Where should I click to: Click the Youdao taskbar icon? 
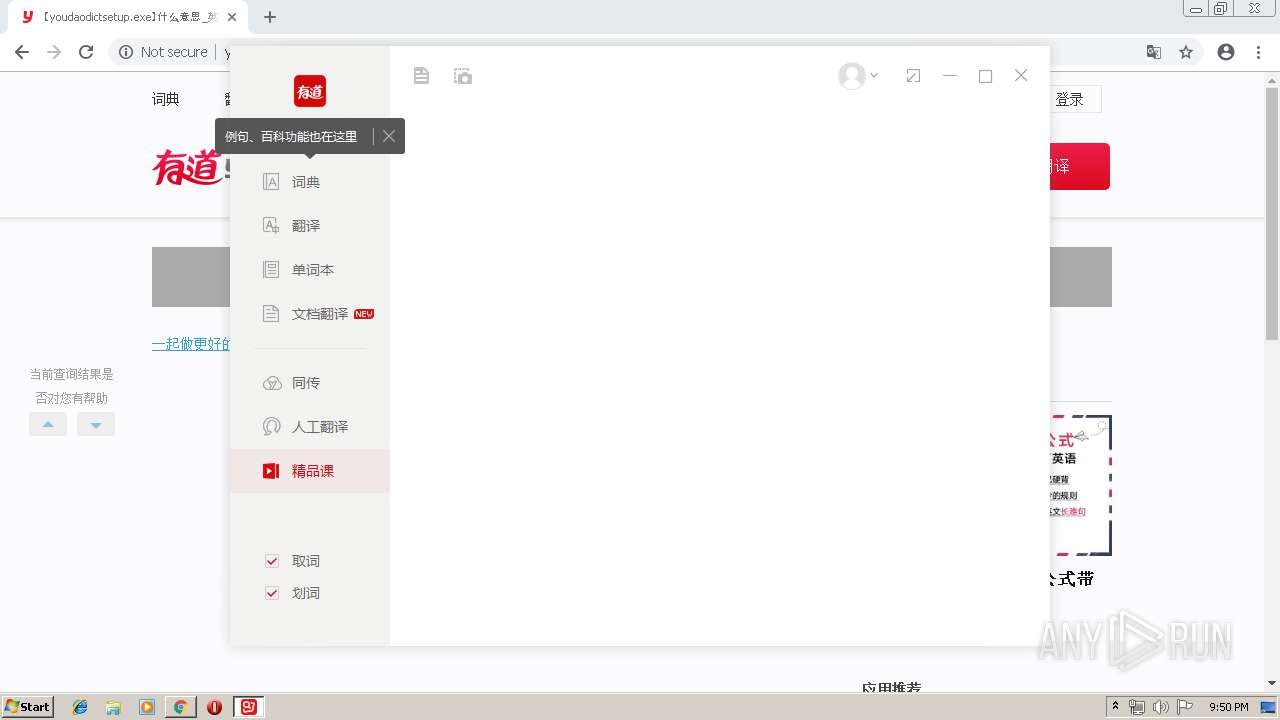click(248, 707)
